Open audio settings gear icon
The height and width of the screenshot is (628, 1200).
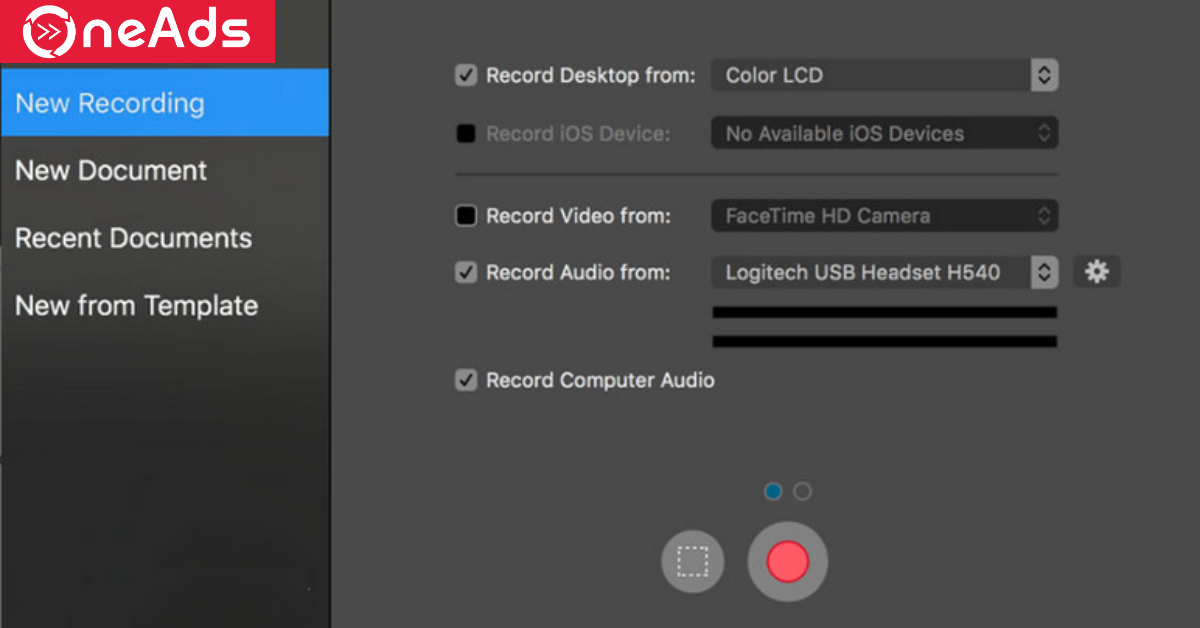pos(1097,272)
